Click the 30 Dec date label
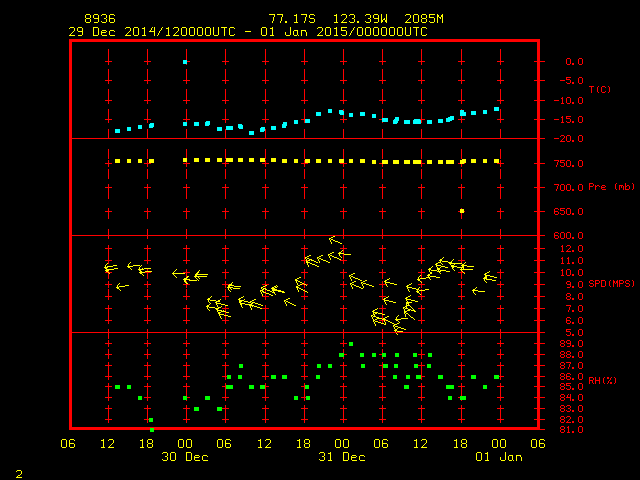The width and height of the screenshot is (640, 480). [x=185, y=457]
